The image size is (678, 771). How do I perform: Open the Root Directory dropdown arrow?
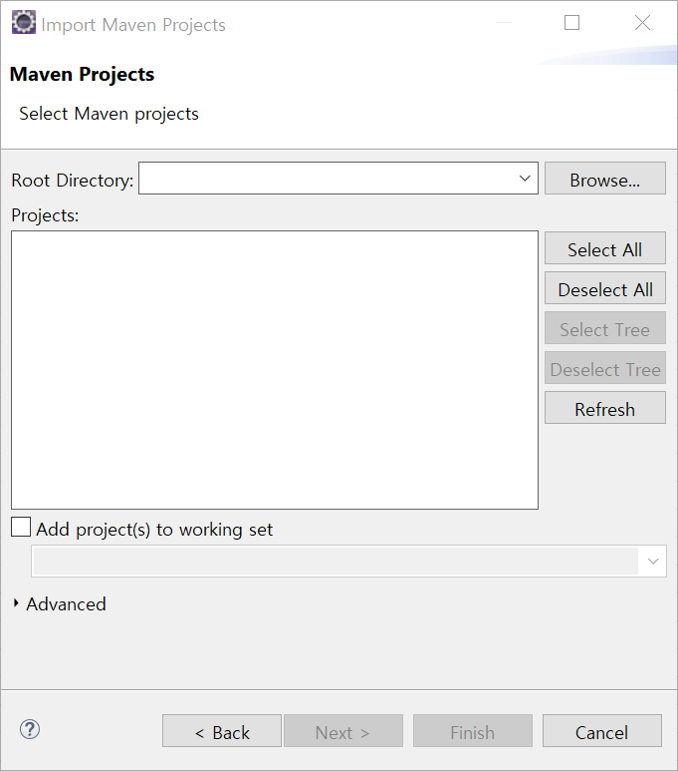click(525, 178)
